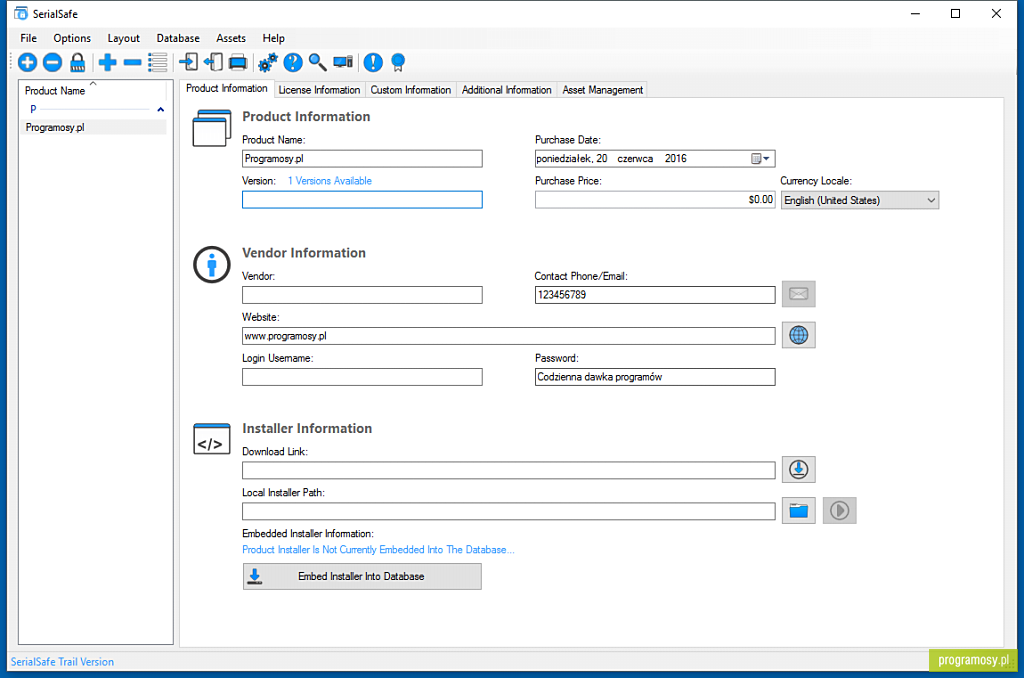1024x678 pixels.
Task: Click the plain plus add icon
Action: [x=108, y=63]
